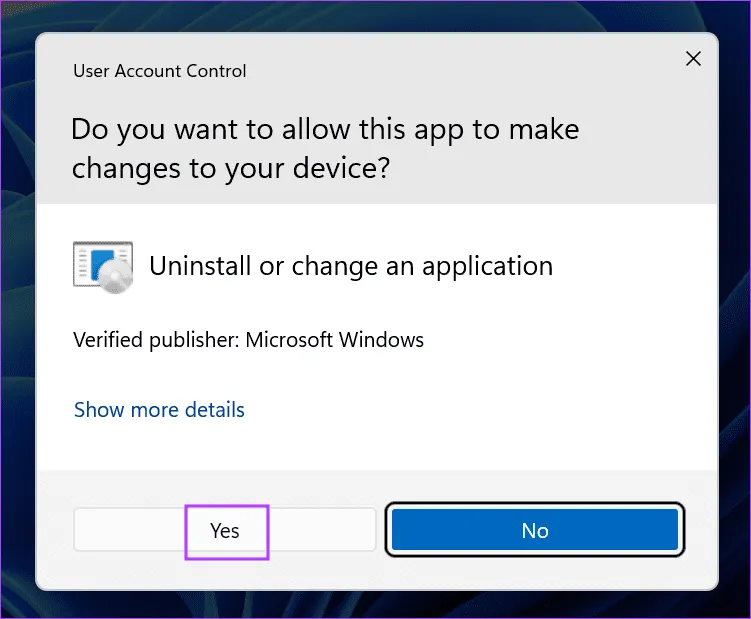Click the gray header area right of the title
The height and width of the screenshot is (619, 751).
(450, 71)
